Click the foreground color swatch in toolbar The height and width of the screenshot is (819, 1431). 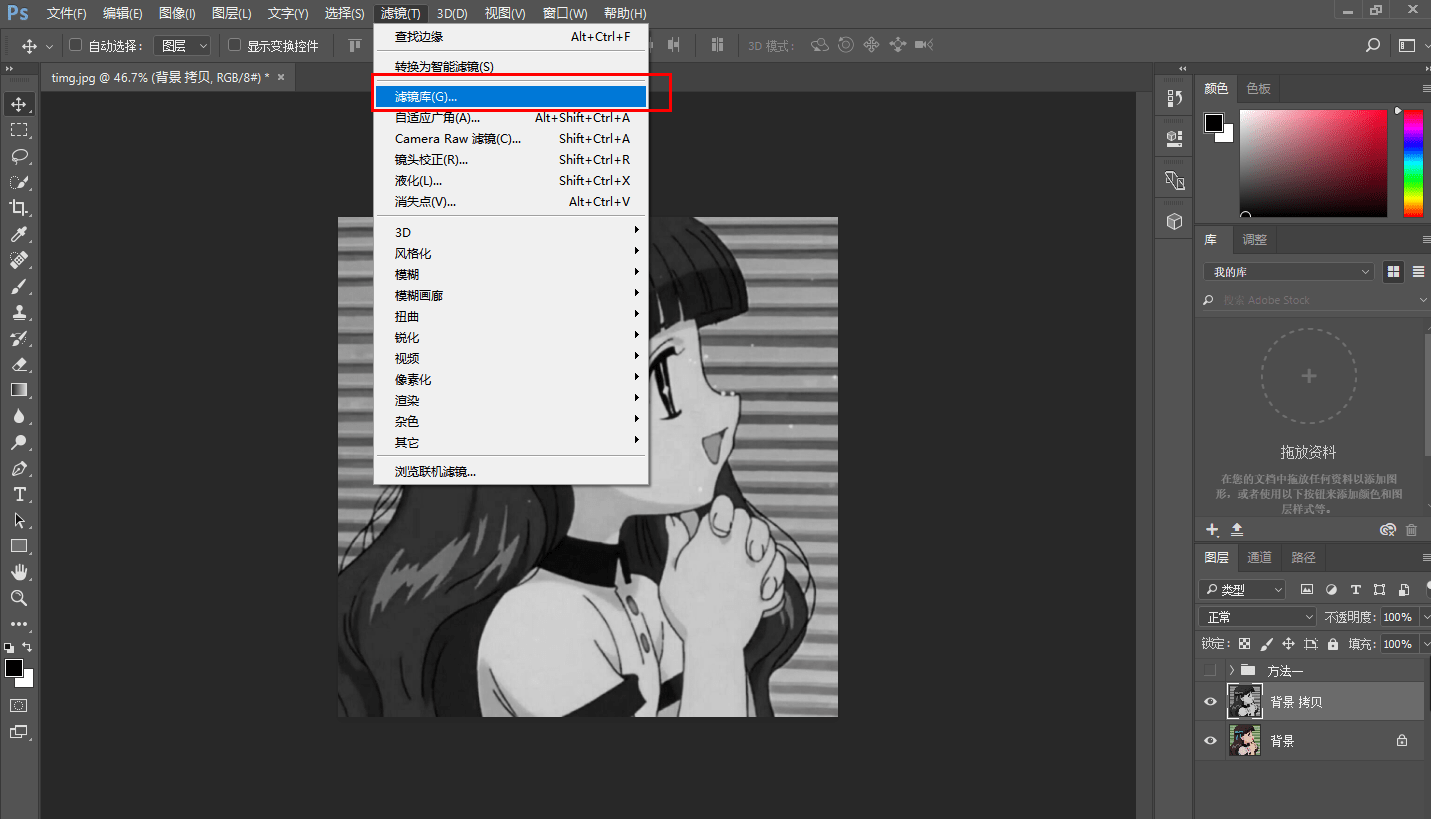point(13,668)
